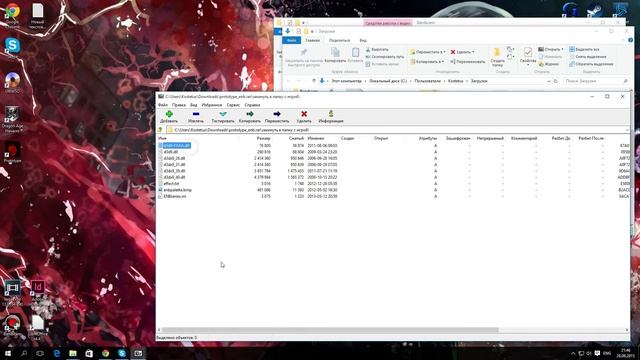Click the Копировать (Copy) arrow icon in 7-Zip
Viewport: 640px width, 360px height.
[x=250, y=114]
